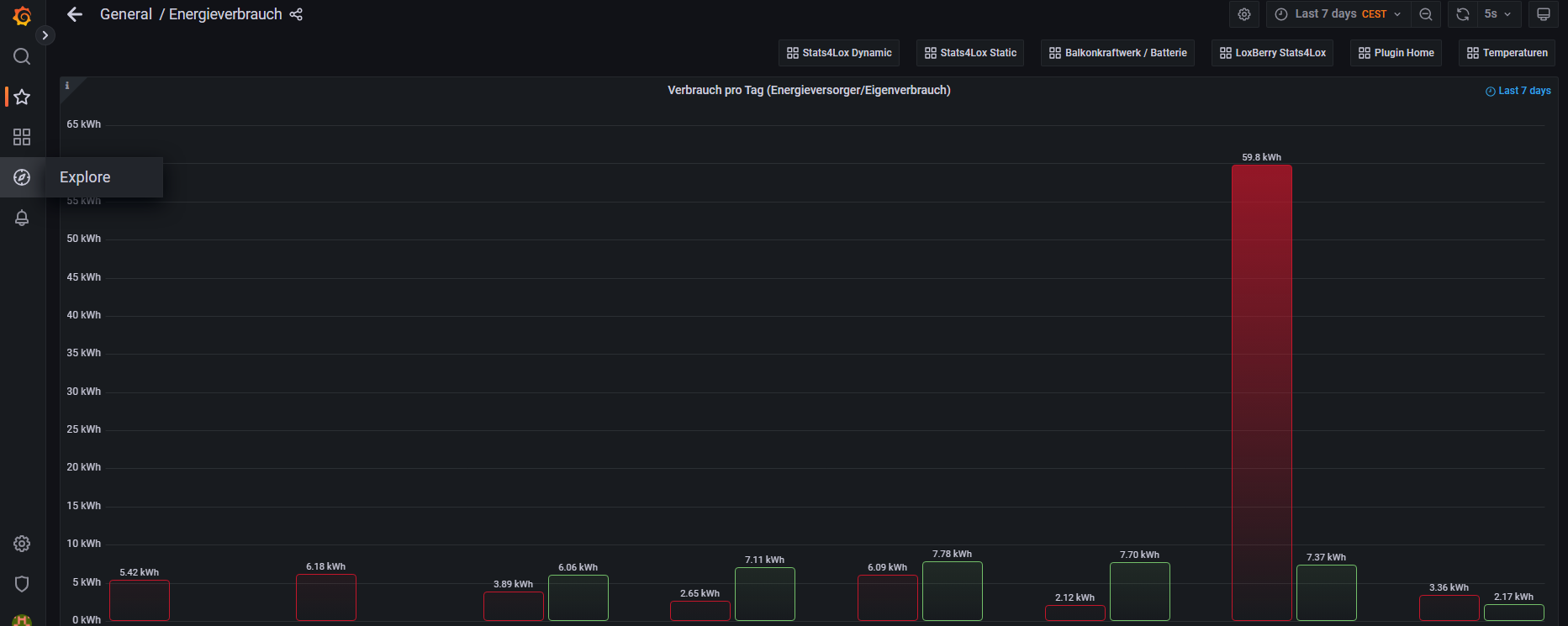Click the red 2.12 kWh bar
The image size is (1568, 626).
click(x=1075, y=613)
